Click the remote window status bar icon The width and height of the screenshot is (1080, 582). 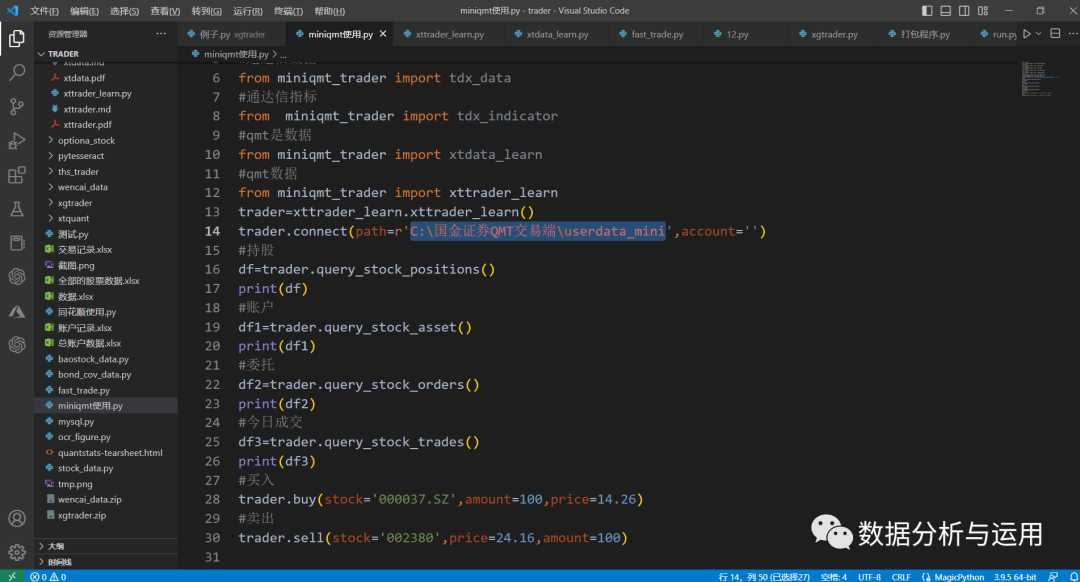[12, 576]
